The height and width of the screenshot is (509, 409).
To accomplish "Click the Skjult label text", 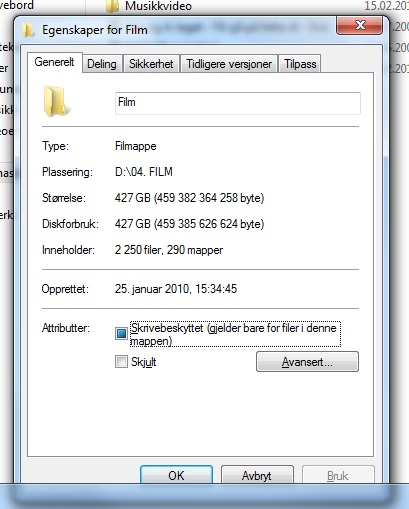I will coord(144,362).
